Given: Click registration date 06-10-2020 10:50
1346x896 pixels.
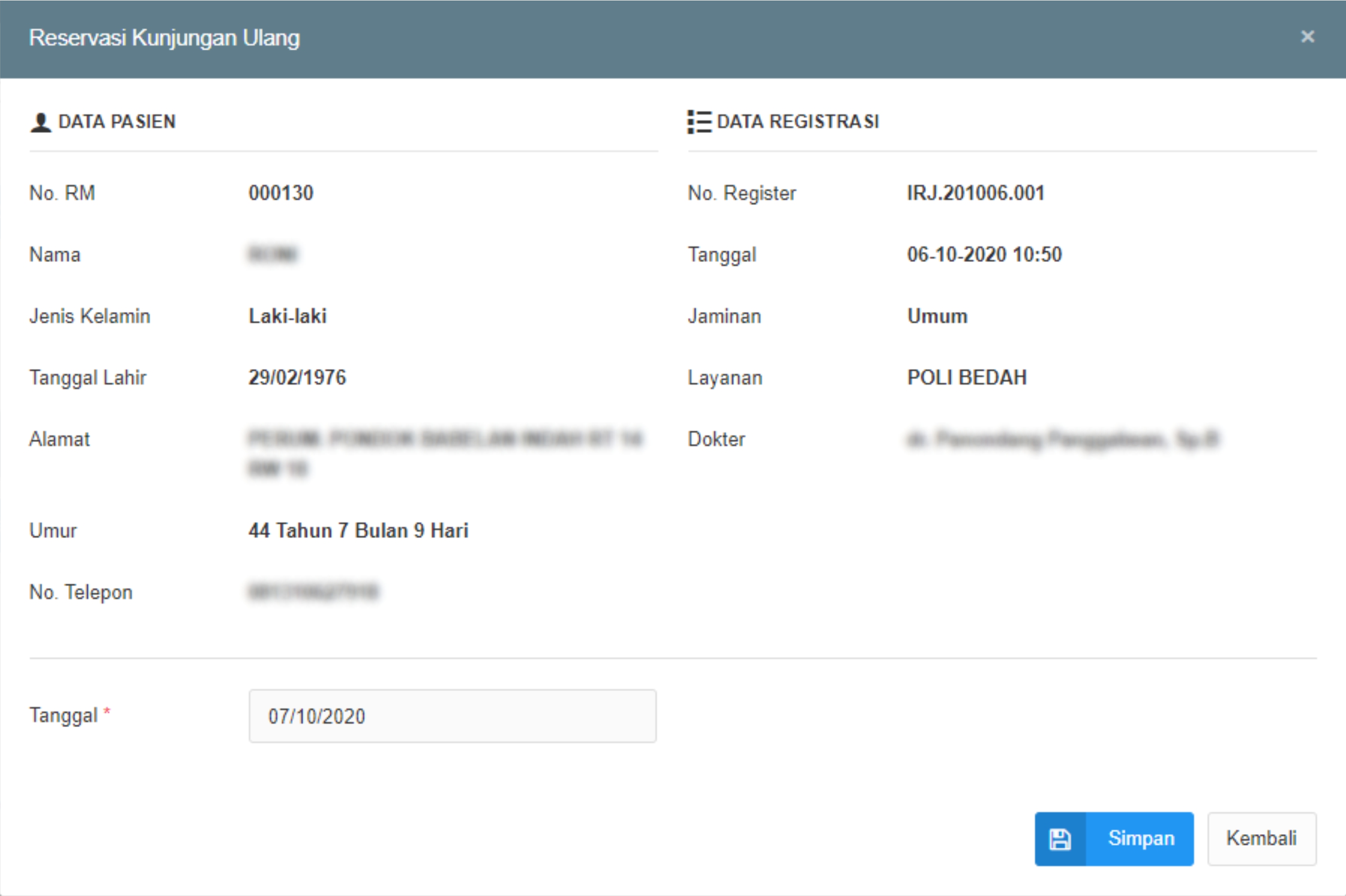Looking at the screenshot, I should 984,255.
